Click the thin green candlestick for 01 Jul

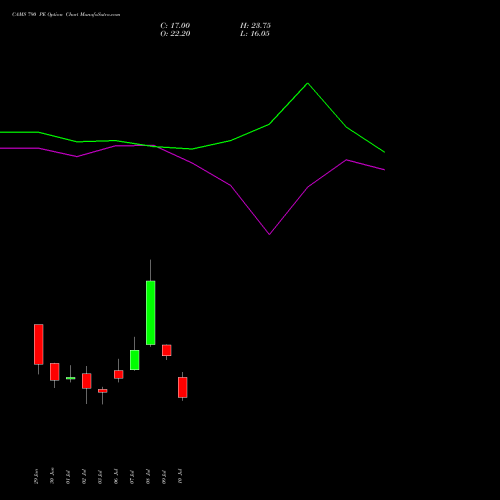[71, 378]
